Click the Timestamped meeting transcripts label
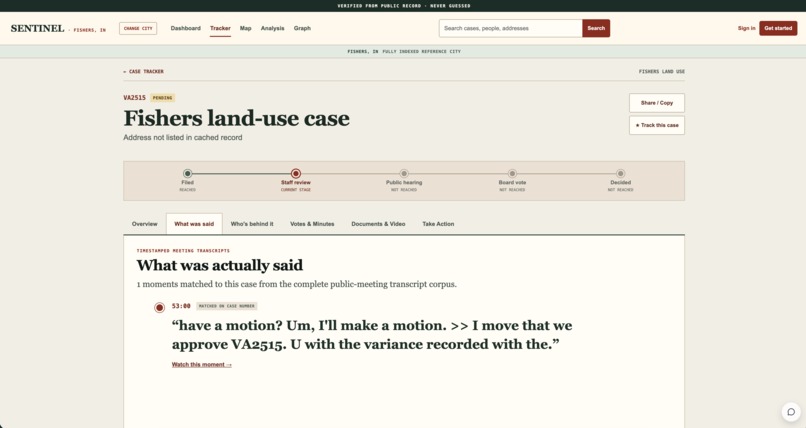 coord(183,251)
